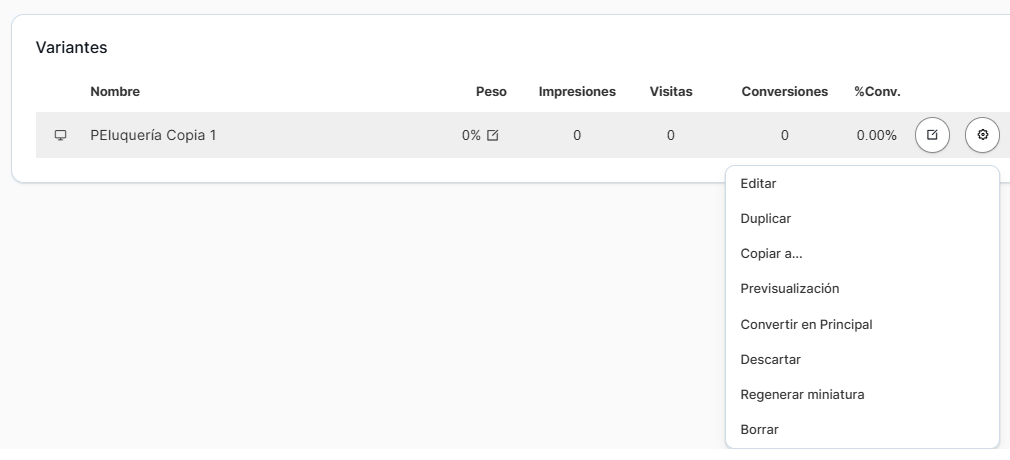The height and width of the screenshot is (460, 1010).
Task: Click the edit weight icon next to 0%
Action: (492, 135)
